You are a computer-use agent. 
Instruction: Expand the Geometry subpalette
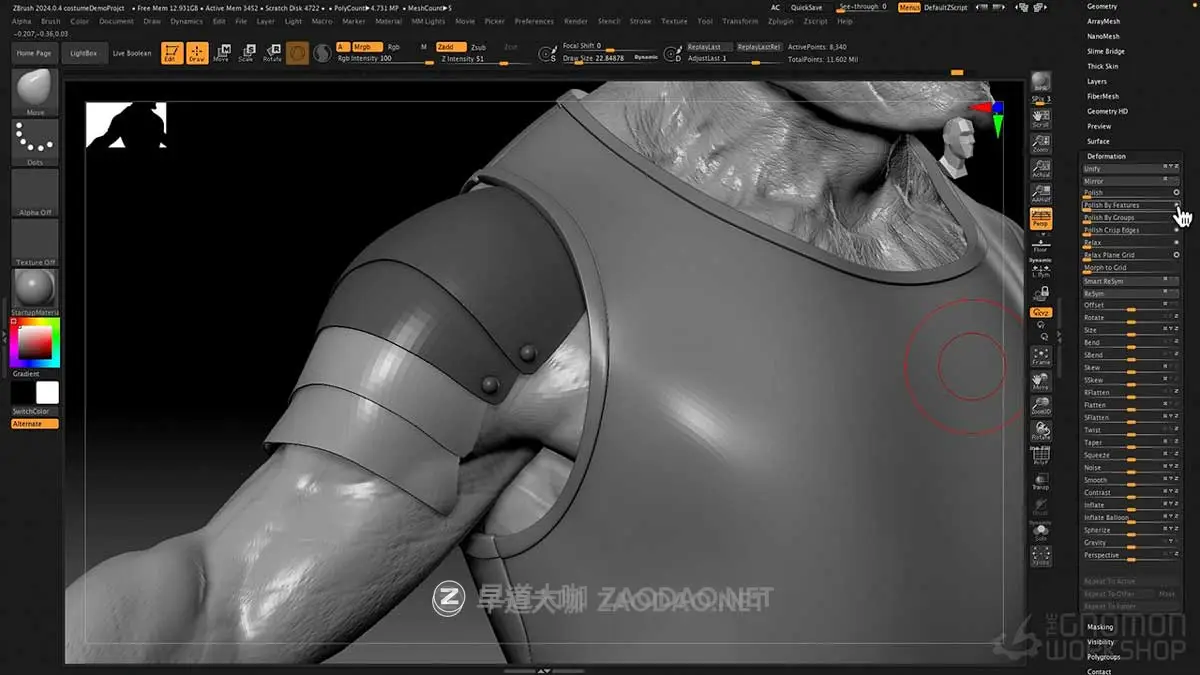pos(1100,6)
